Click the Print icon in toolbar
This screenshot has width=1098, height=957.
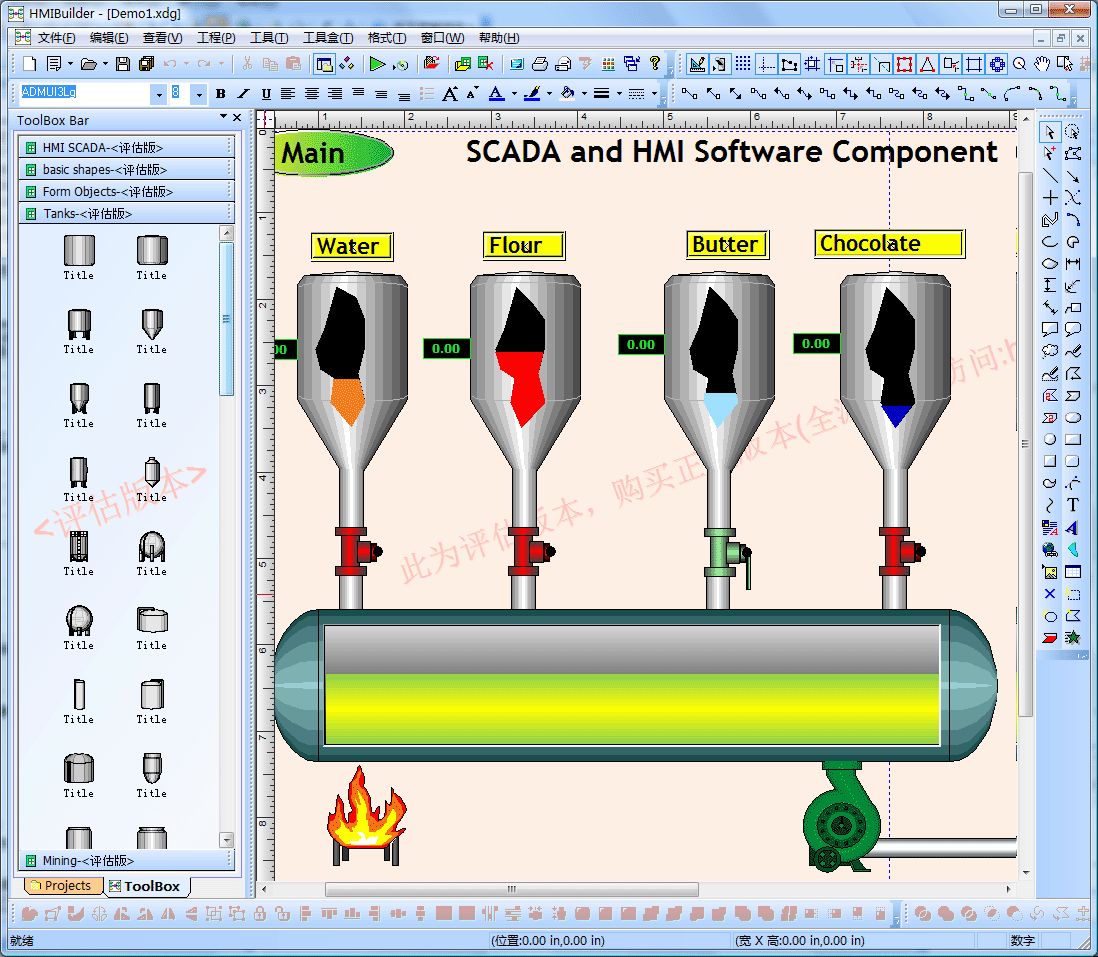click(540, 64)
